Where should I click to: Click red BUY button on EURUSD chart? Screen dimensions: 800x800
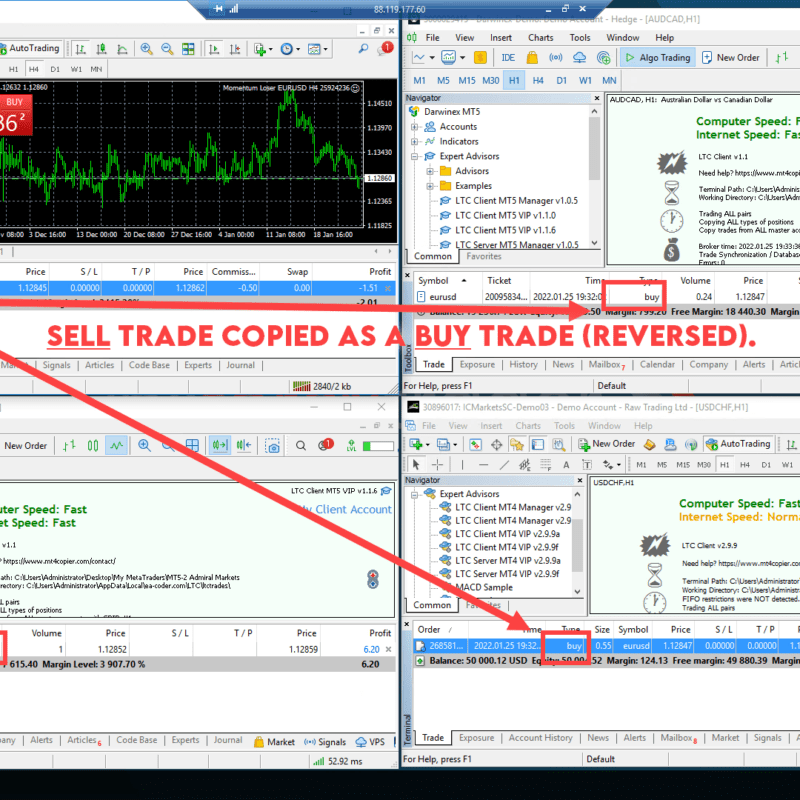point(15,115)
